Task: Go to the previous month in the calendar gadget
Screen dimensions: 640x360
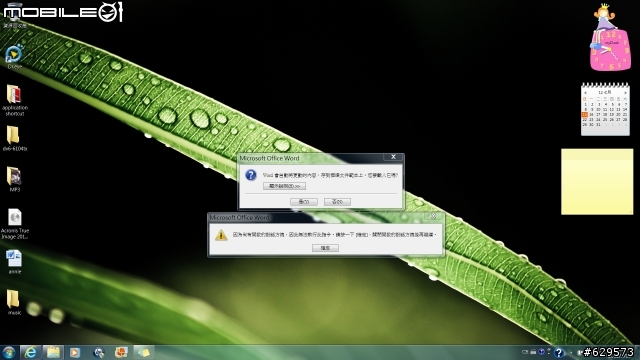Action: 585,93
